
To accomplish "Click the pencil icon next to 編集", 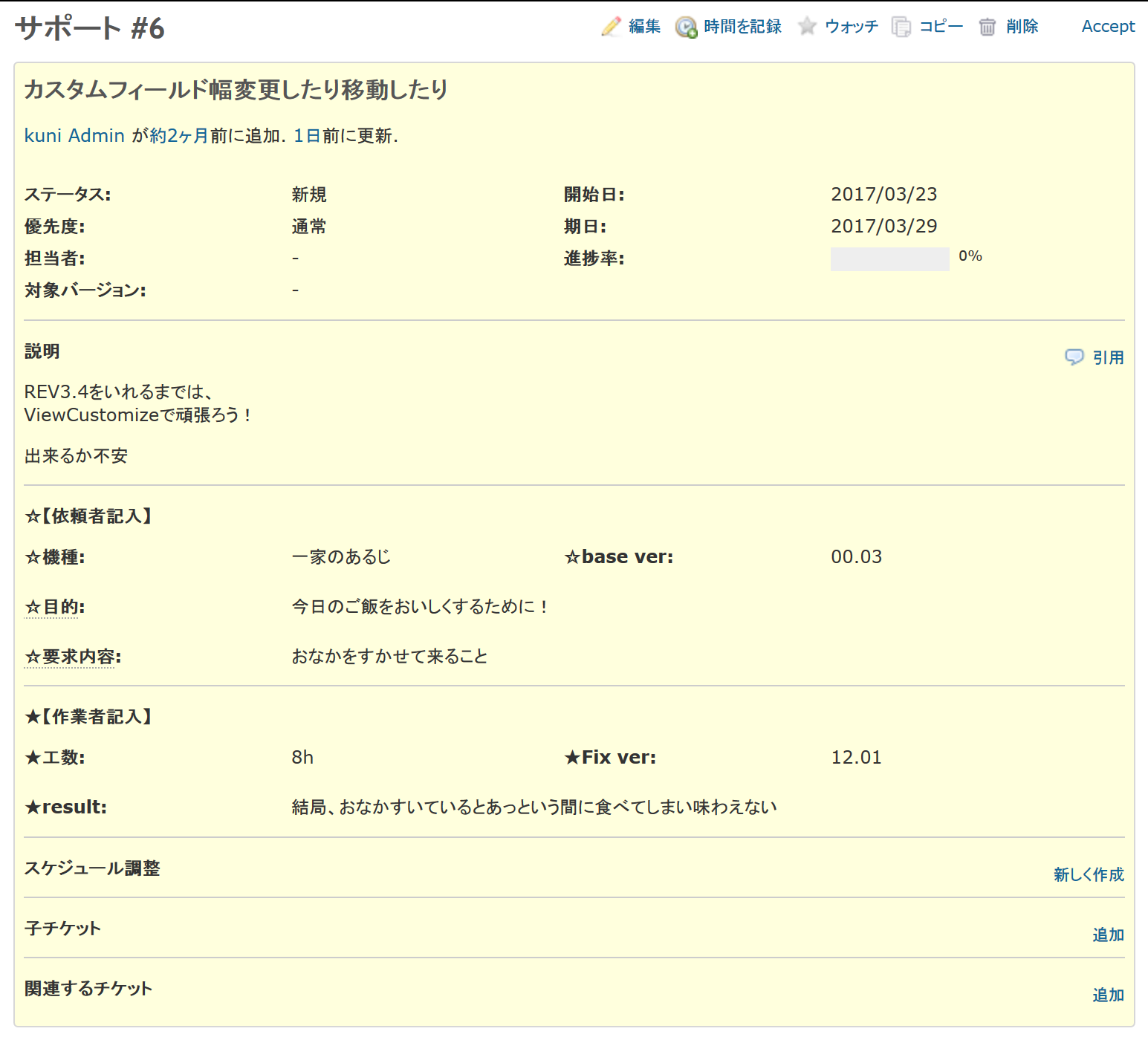I will (611, 26).
